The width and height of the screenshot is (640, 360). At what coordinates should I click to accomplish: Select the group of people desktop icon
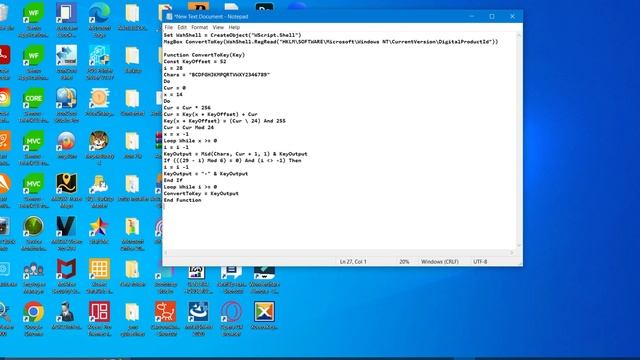pyautogui.click(x=33, y=269)
